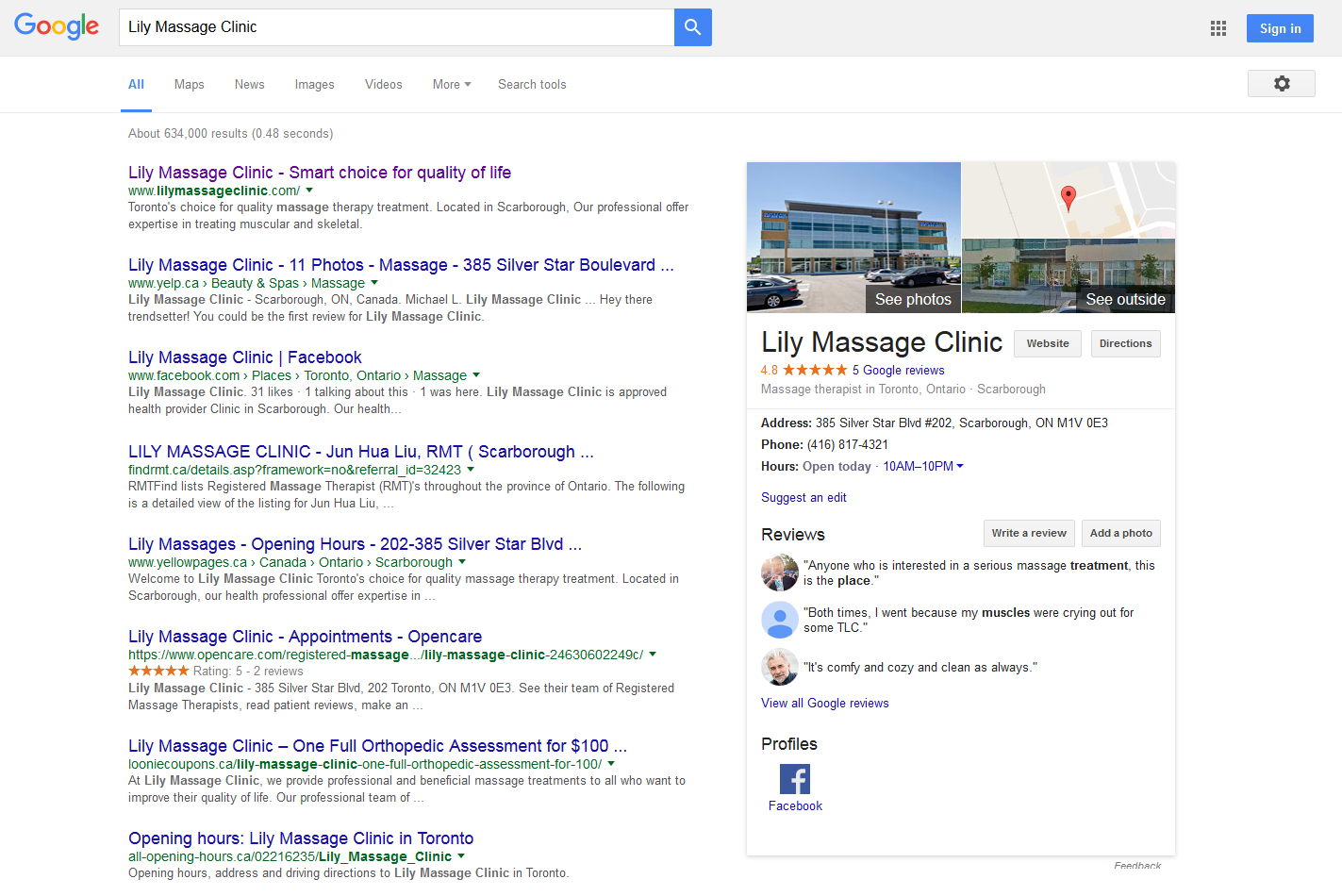
Task: Open dropdown arrow beside lilymassageclinic.com URL
Action: click(x=309, y=191)
